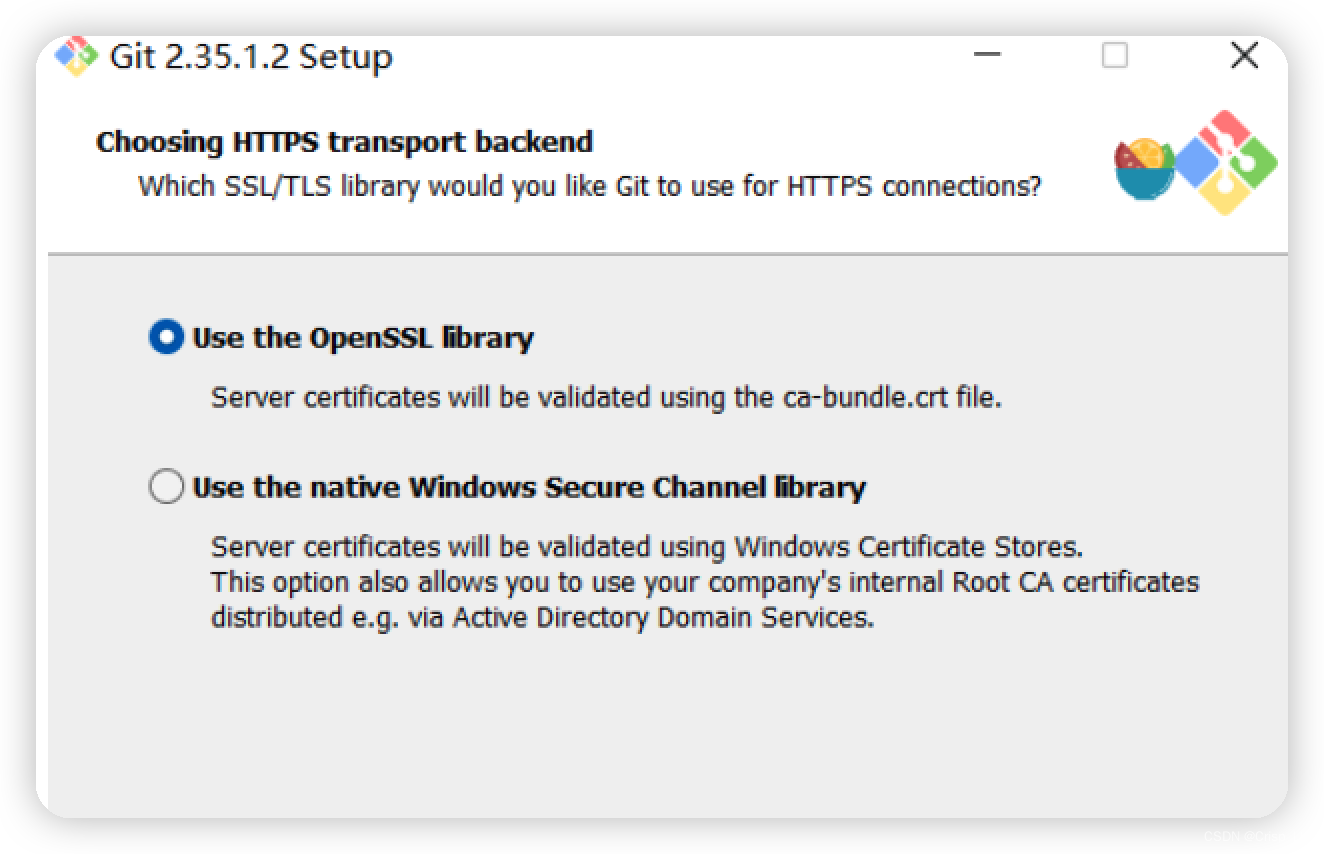Click the 'Active Directory Domain Services' line
The height and width of the screenshot is (854, 1324).
coord(543,617)
